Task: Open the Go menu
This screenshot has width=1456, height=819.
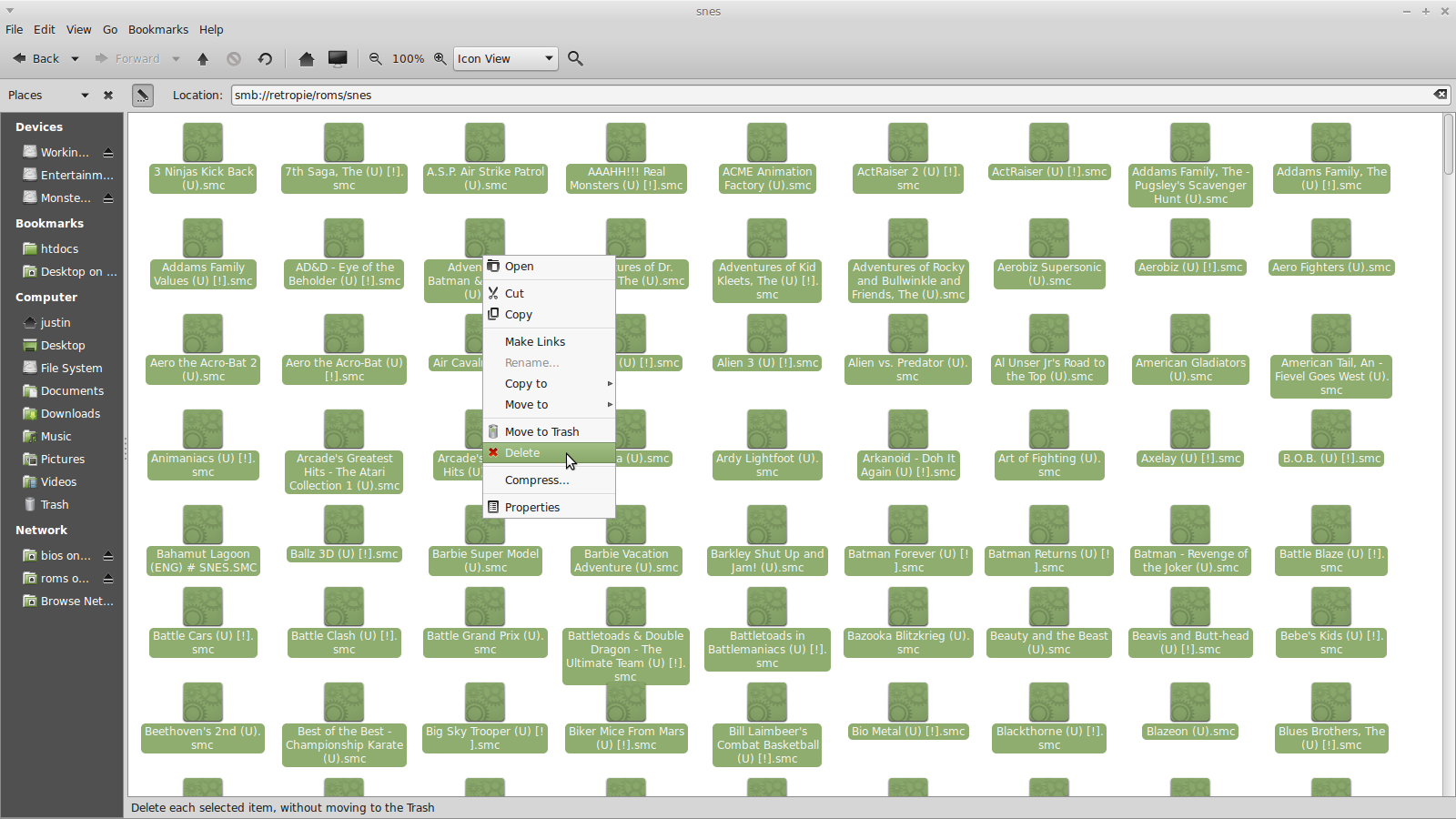Action: click(x=110, y=30)
